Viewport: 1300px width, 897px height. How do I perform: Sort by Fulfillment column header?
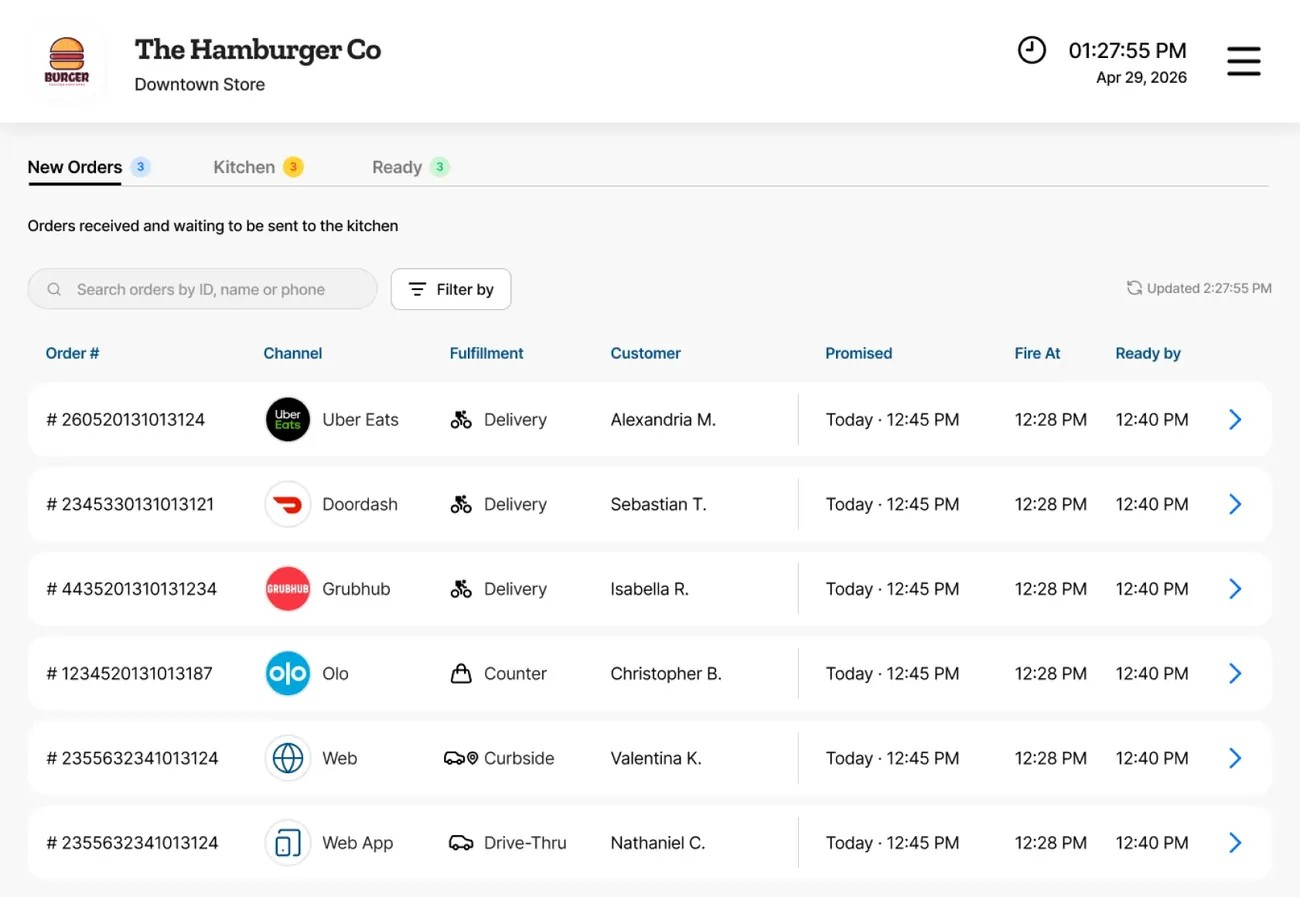coord(487,353)
